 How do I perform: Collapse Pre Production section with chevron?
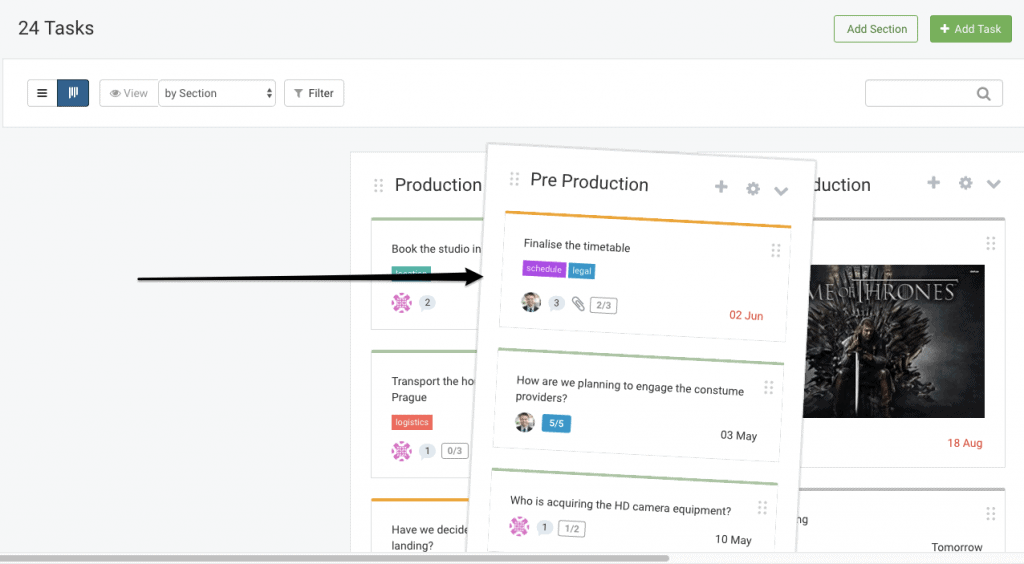782,191
